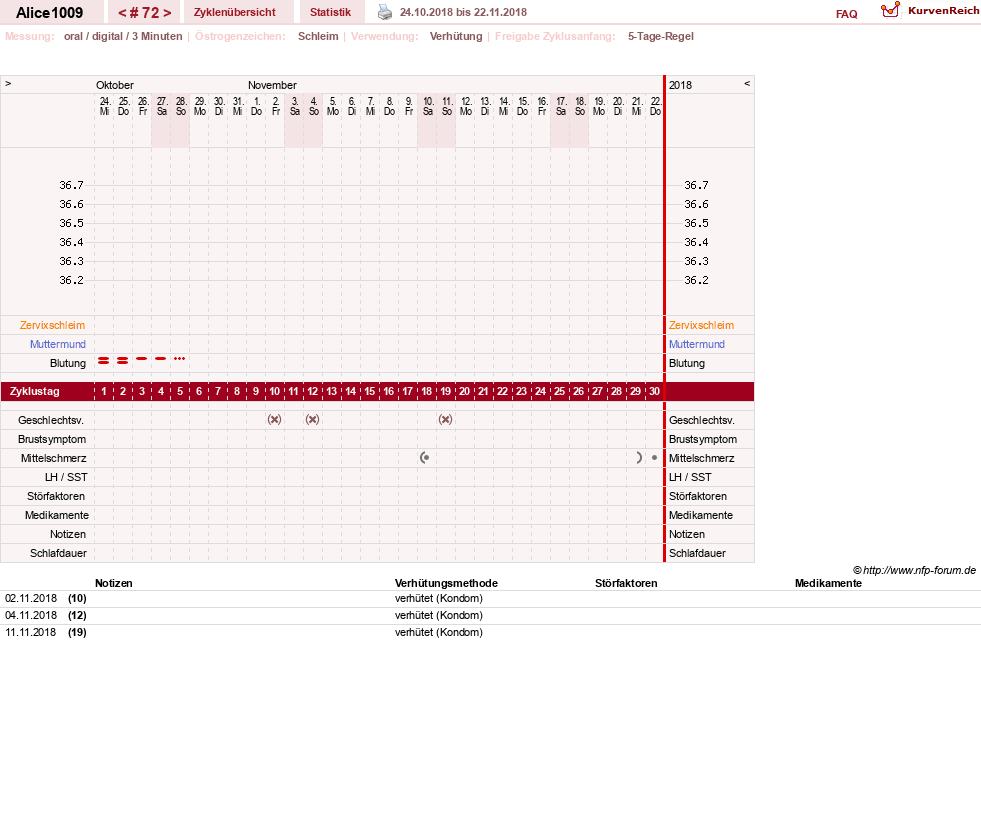The width and height of the screenshot is (981, 822).
Task: Click the Muttermund label on the left
Action: 58,344
